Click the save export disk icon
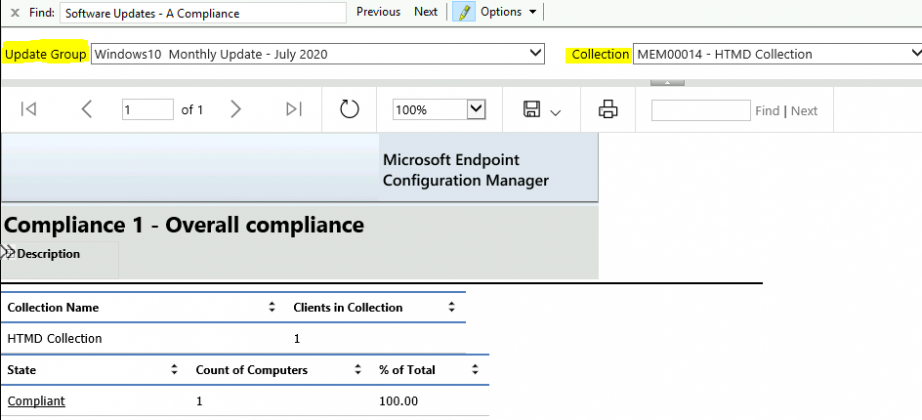This screenshot has height=420, width=922. click(x=532, y=109)
